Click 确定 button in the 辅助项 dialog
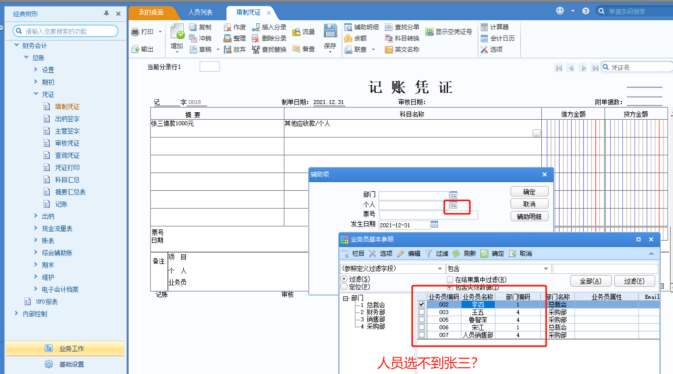 tap(529, 192)
